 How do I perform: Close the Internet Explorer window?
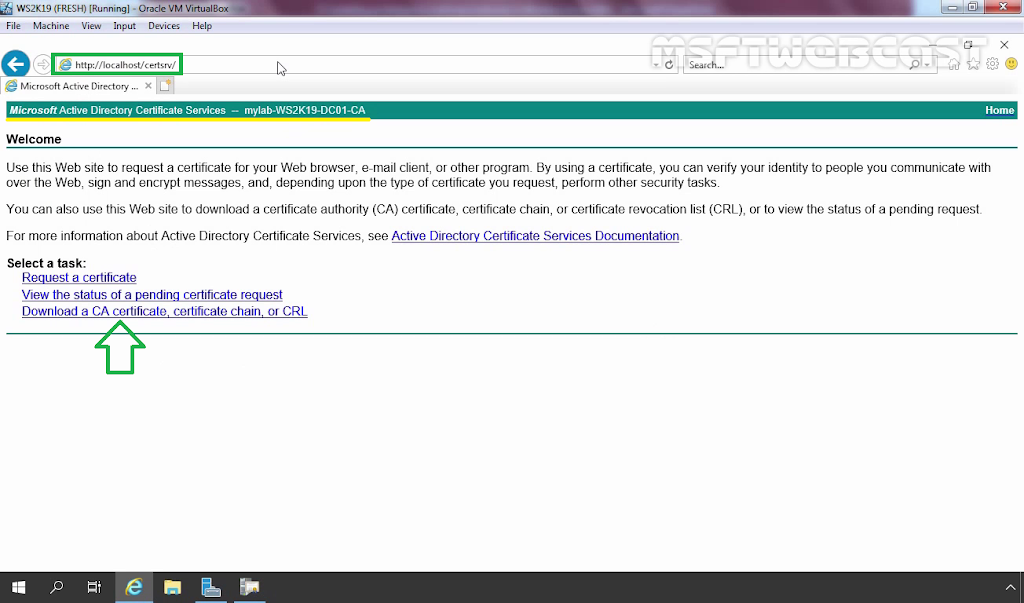point(1004,45)
